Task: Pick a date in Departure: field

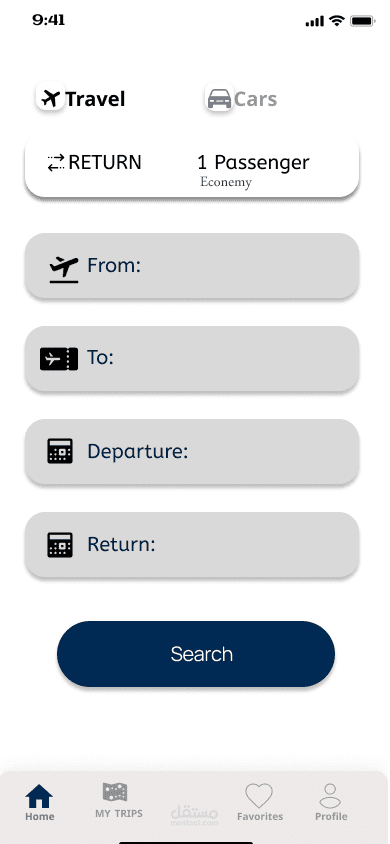Action: pos(192,452)
